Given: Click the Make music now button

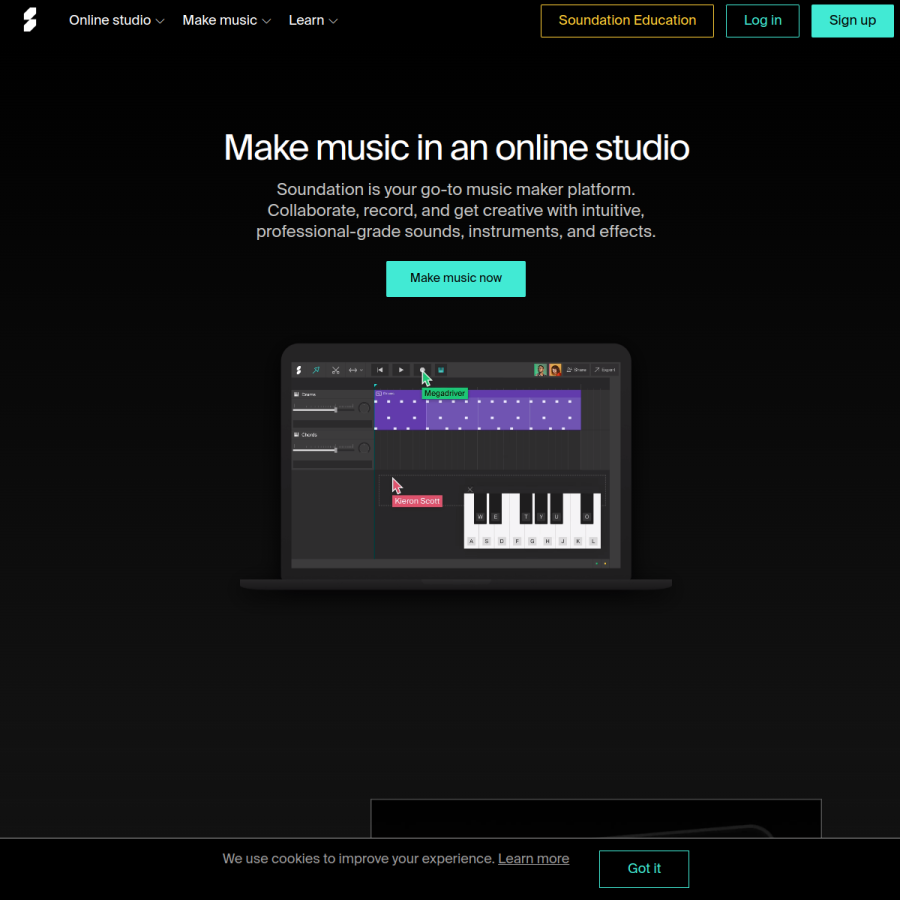Looking at the screenshot, I should tap(456, 278).
